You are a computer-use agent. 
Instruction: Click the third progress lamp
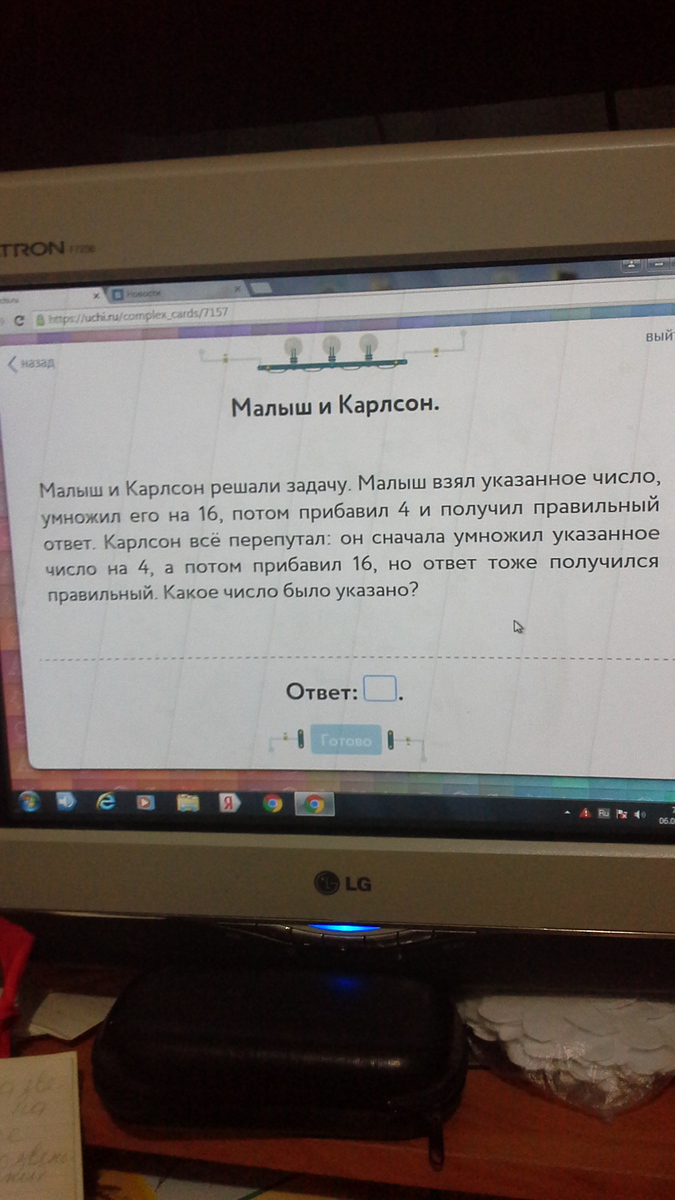point(368,345)
